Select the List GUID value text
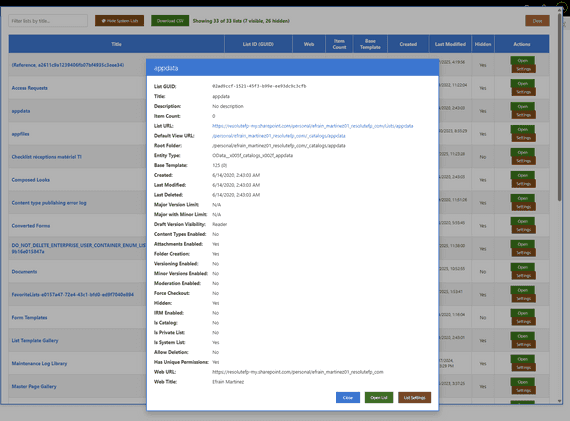The width and height of the screenshot is (570, 421). pyautogui.click(x=259, y=86)
